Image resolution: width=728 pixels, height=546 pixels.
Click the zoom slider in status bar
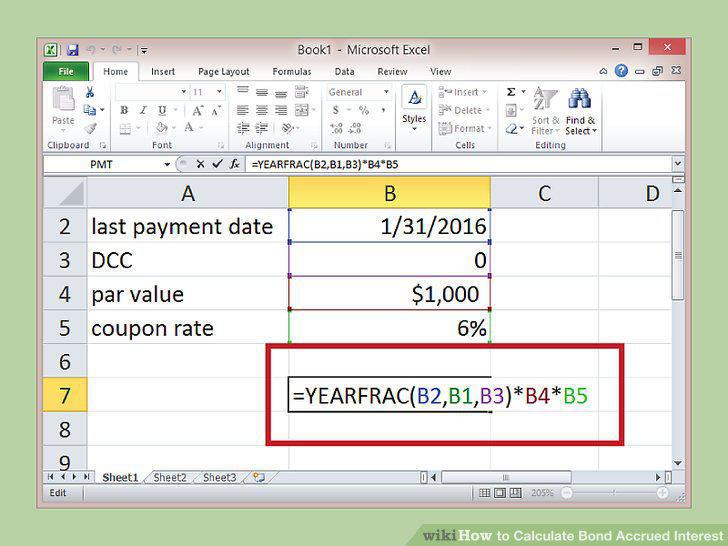click(x=614, y=493)
